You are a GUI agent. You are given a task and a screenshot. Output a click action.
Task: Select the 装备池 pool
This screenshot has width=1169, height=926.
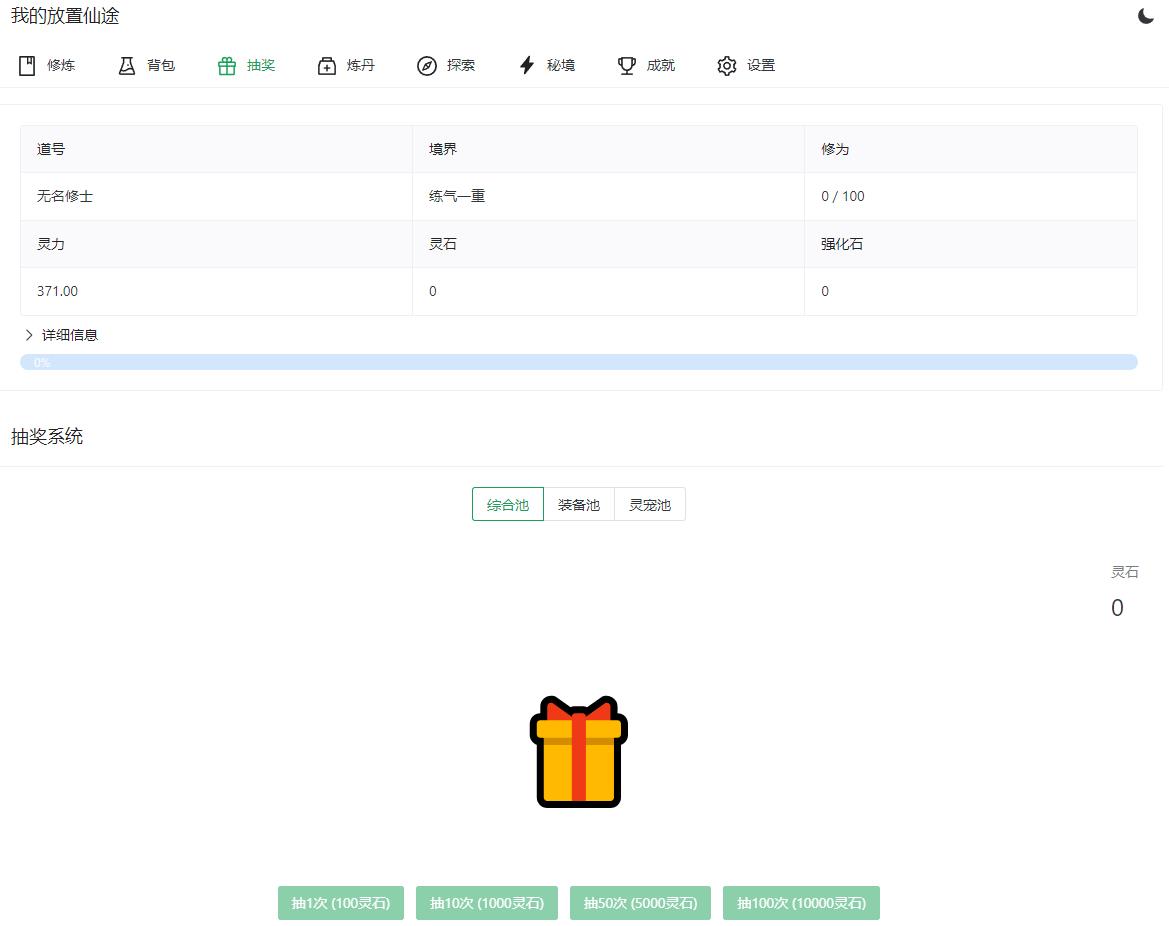pos(579,505)
